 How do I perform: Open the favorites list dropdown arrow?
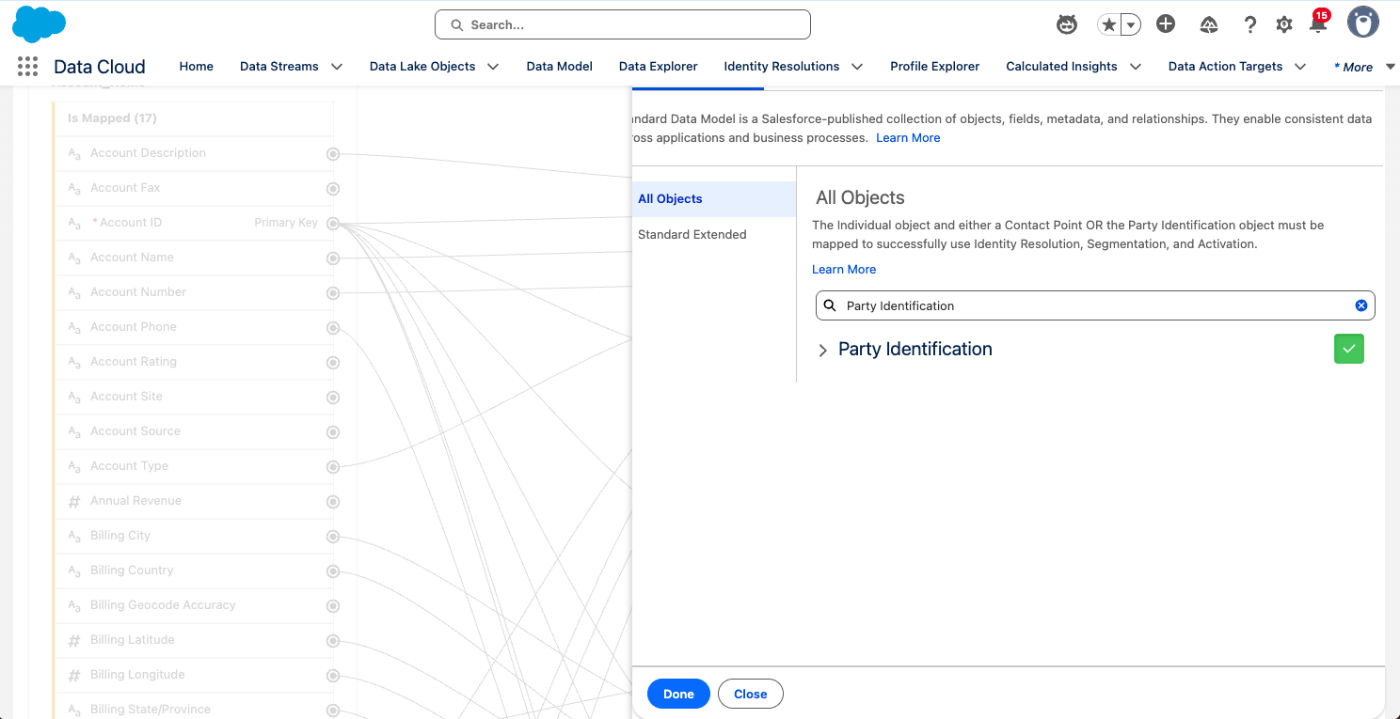pyautogui.click(x=1131, y=24)
